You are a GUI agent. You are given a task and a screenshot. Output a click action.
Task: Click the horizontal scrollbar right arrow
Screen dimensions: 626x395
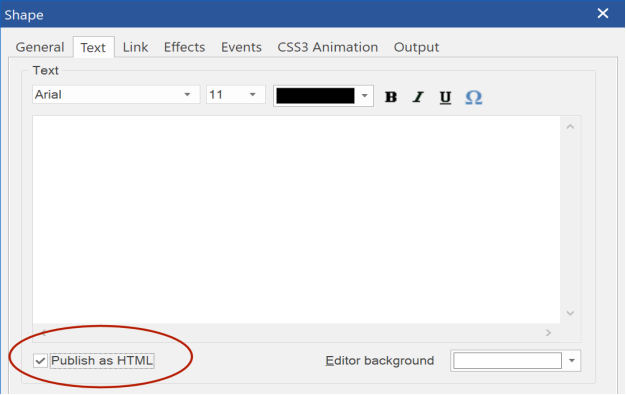549,333
